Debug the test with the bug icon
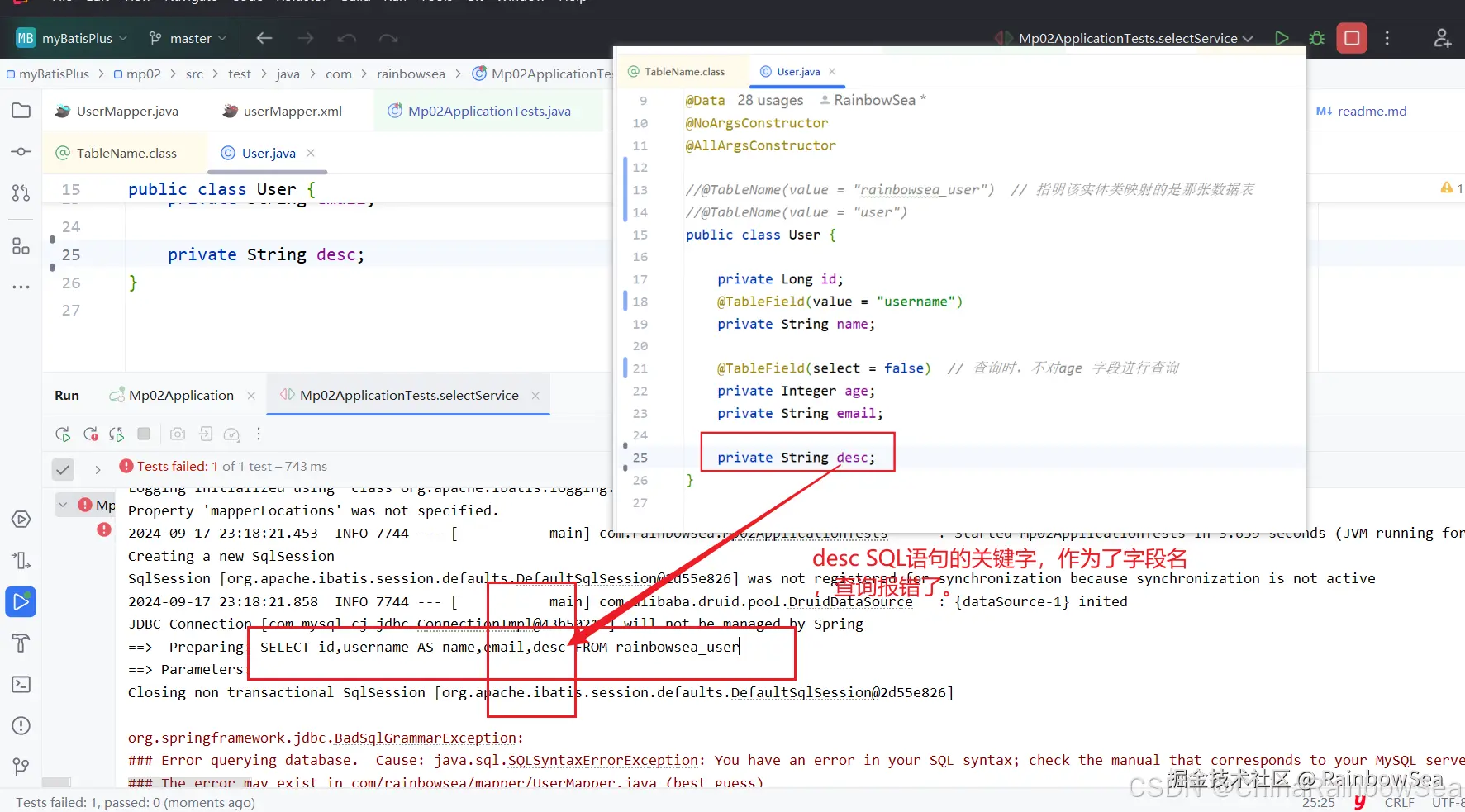Image resolution: width=1465 pixels, height=812 pixels. tap(1317, 38)
